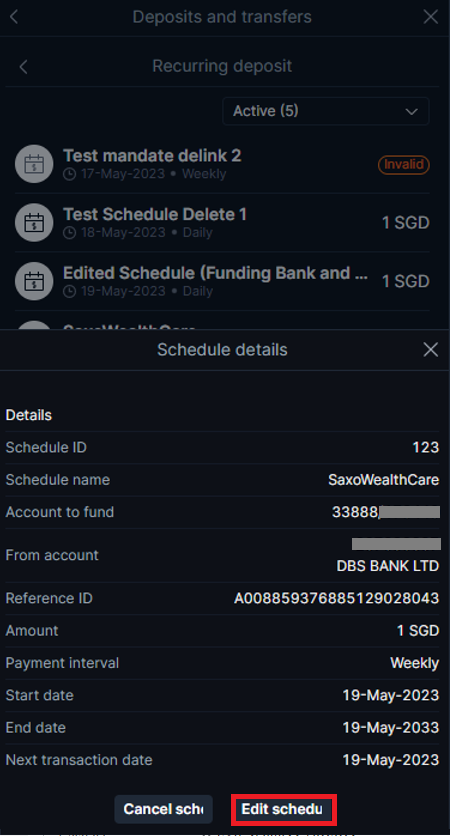Screen dimensions: 450x836
Task: Click the Reference ID value A00885937688...
Action: tap(336, 599)
